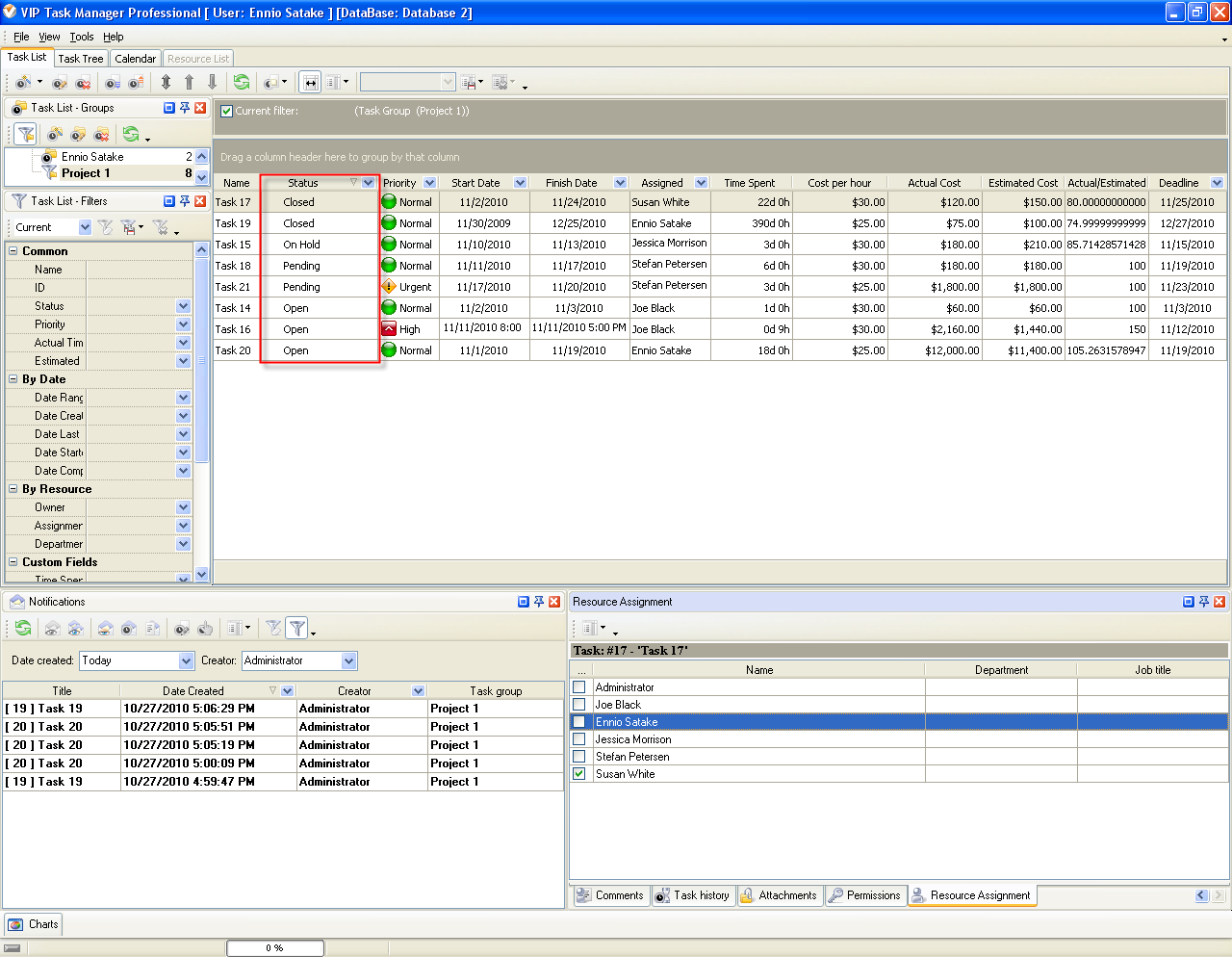Viewport: 1232px width, 957px height.
Task: Click delete group icon in Groups panel
Action: point(101,134)
